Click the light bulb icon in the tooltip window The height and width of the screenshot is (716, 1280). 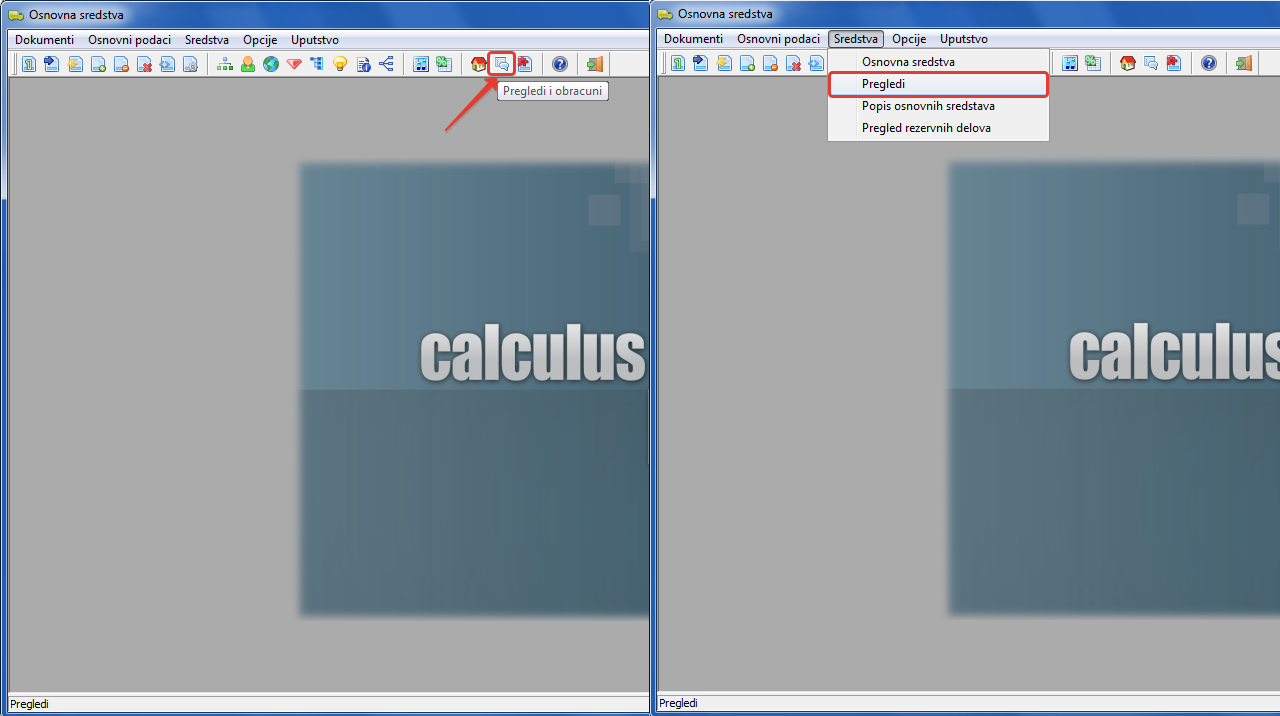[x=340, y=64]
